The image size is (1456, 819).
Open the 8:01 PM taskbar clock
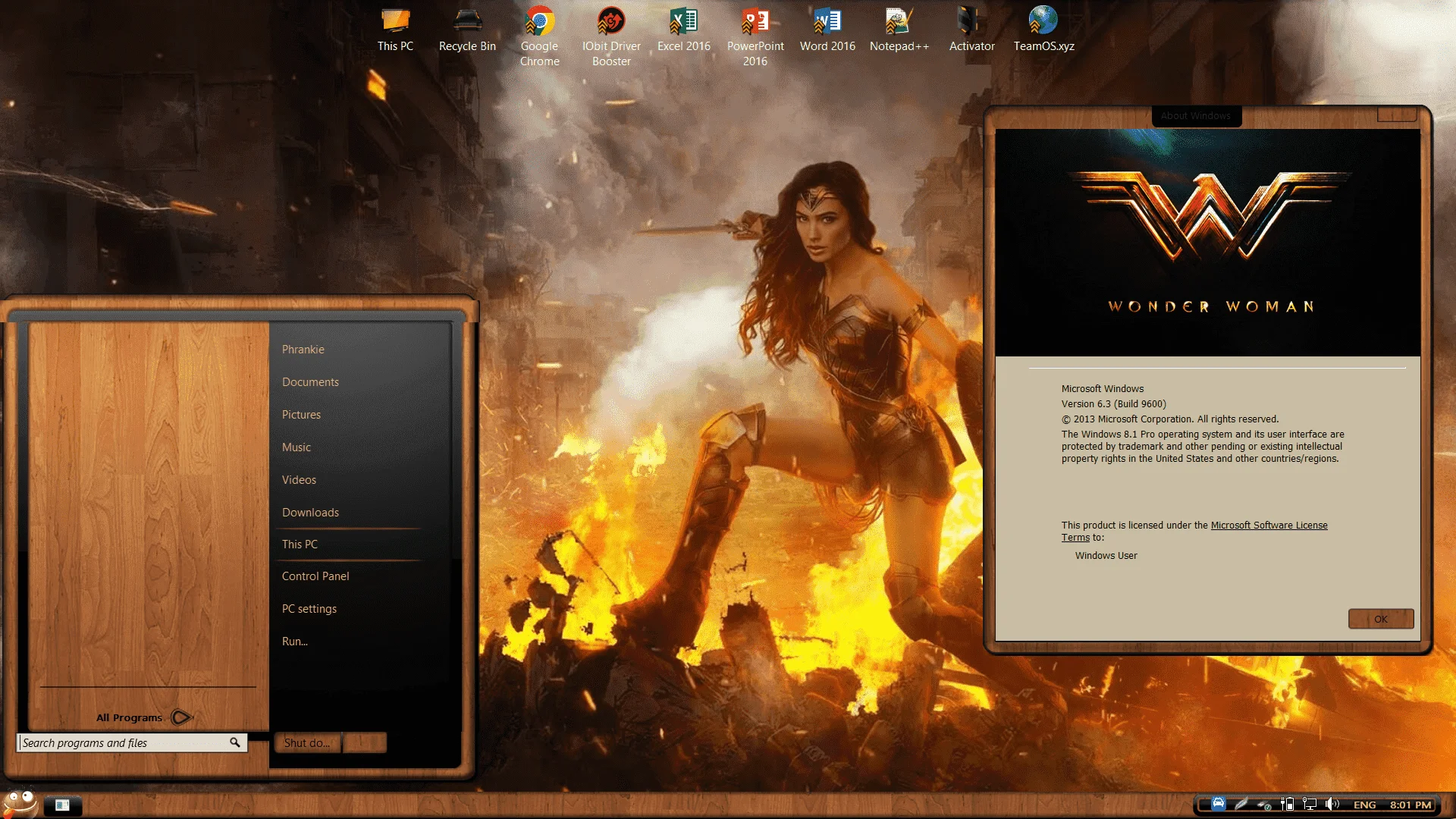pos(1410,805)
